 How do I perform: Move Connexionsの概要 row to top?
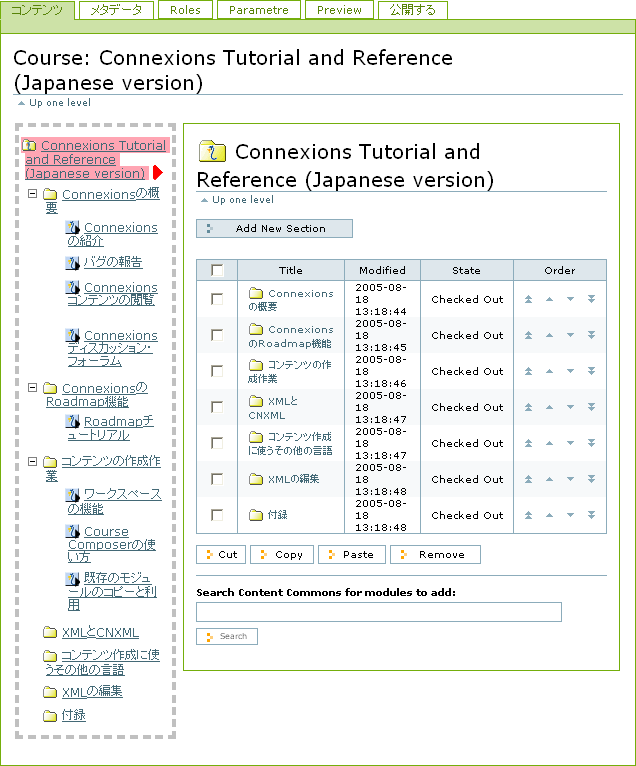[x=529, y=299]
